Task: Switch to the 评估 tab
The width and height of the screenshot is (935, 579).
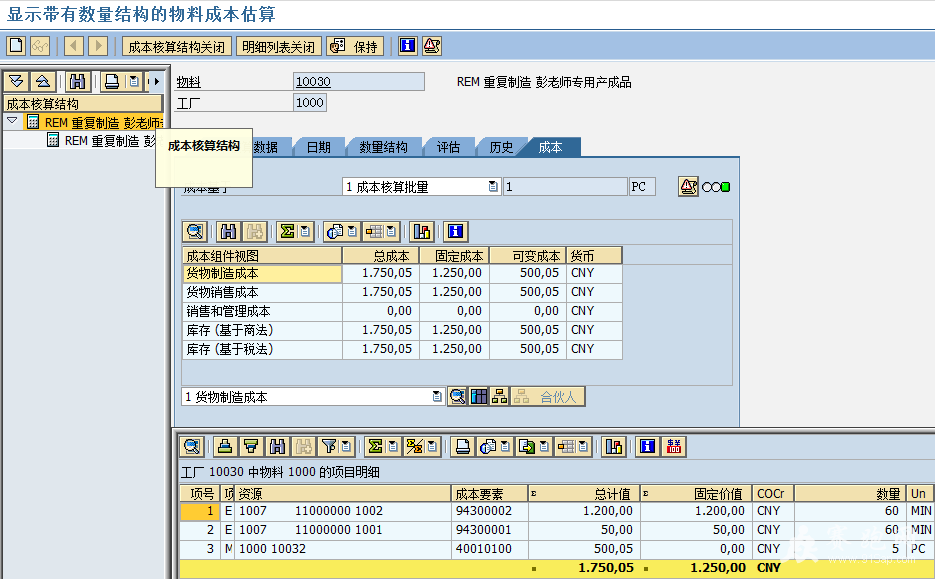Action: click(x=448, y=147)
